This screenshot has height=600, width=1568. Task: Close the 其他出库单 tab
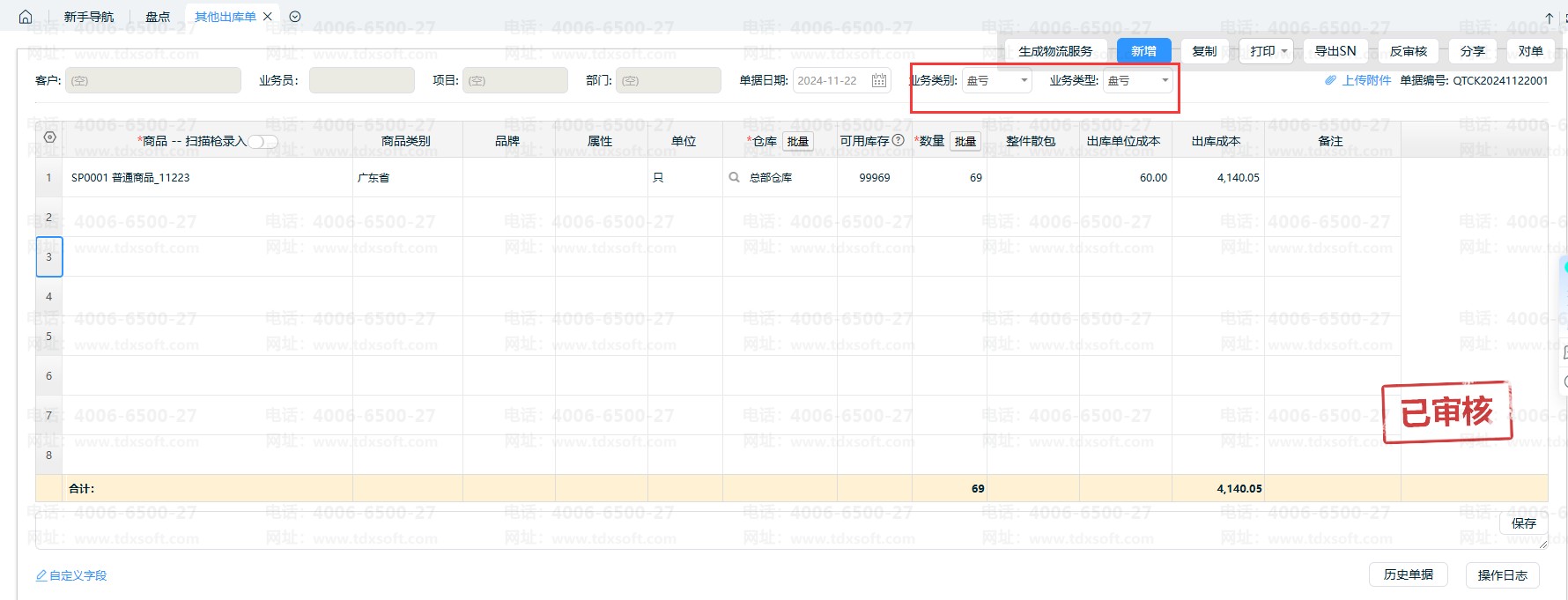[x=268, y=17]
